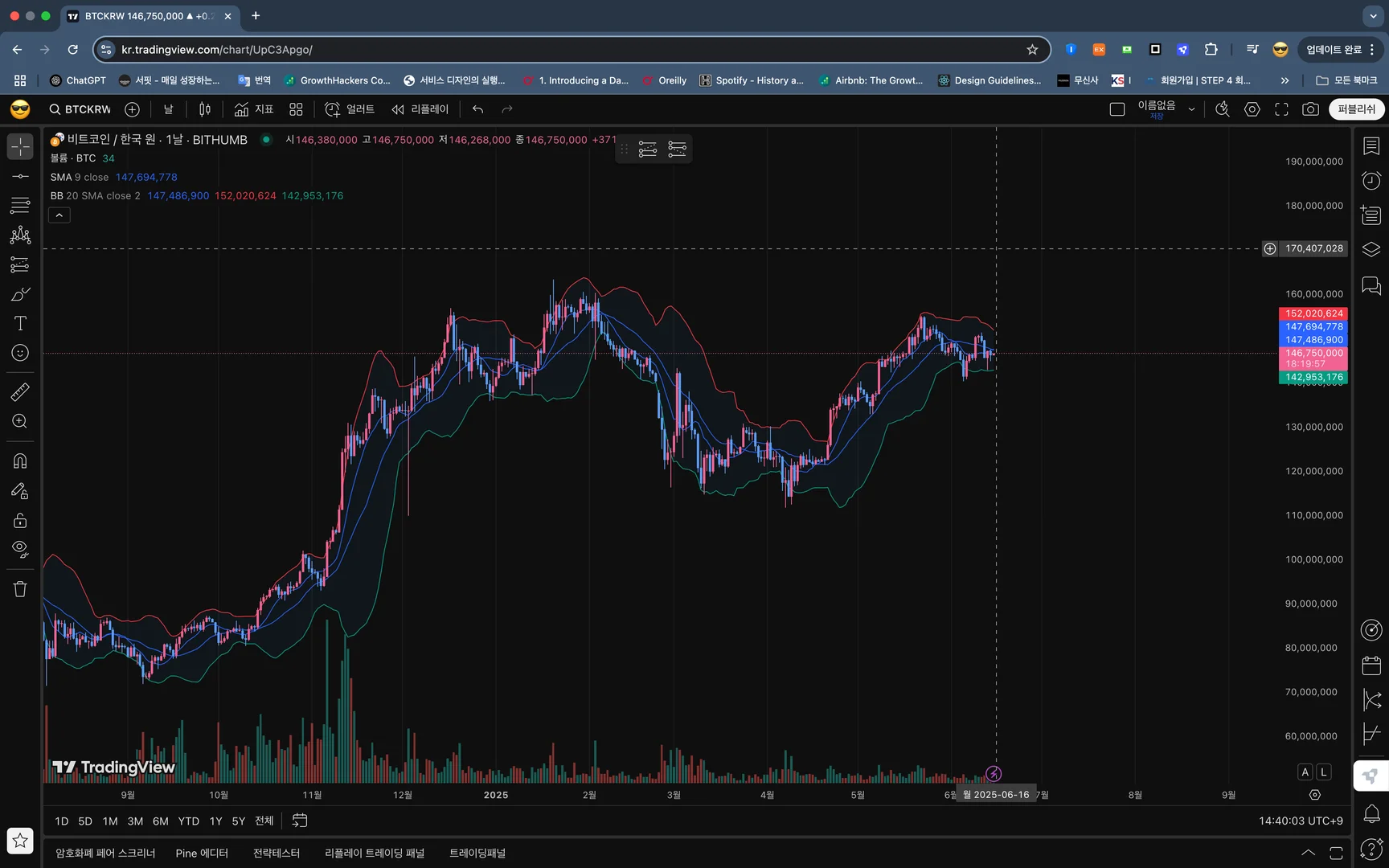Open the ruler measure tool

pos(20,392)
